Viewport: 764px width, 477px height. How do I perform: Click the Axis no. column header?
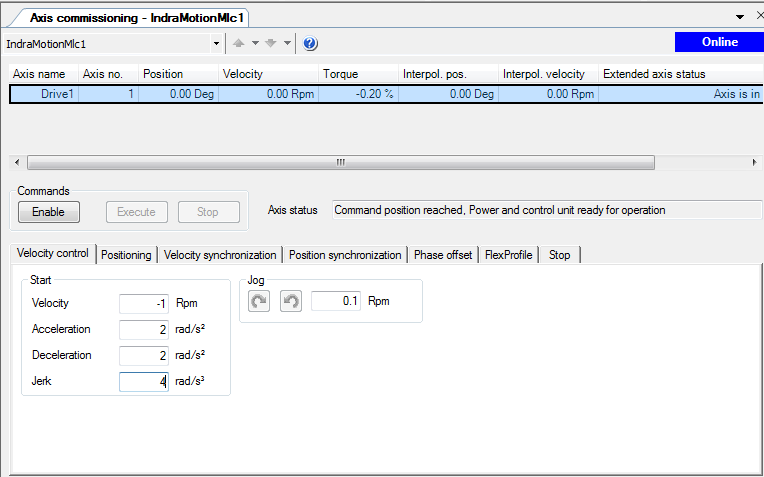click(x=108, y=74)
